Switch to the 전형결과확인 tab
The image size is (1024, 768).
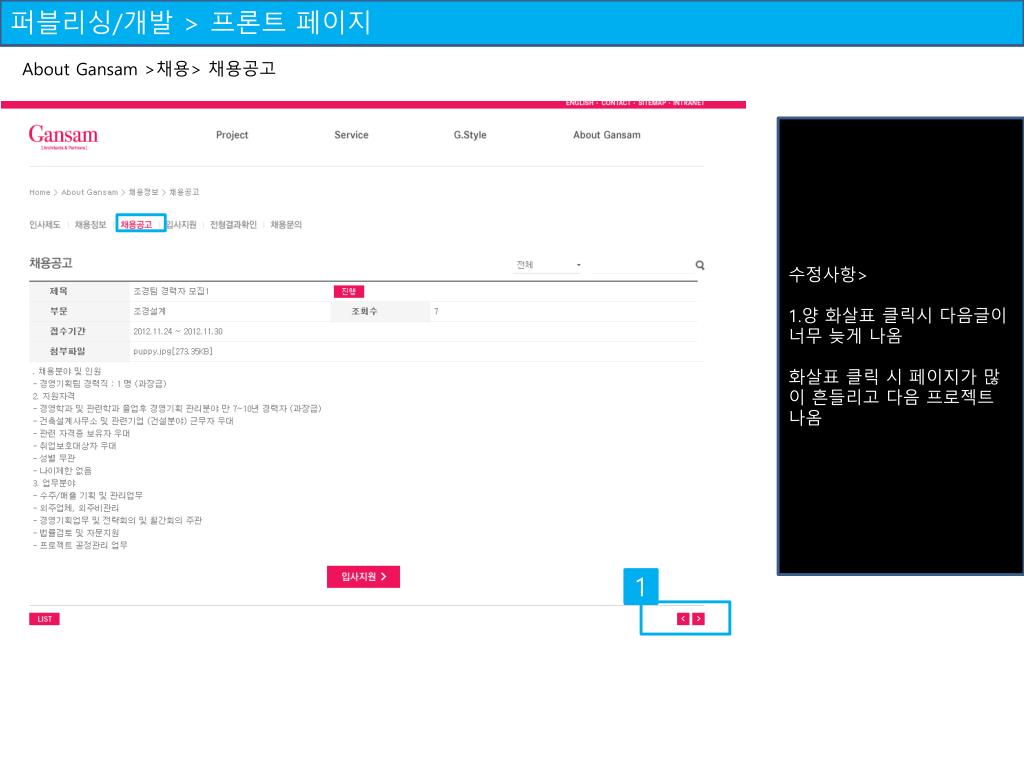click(x=233, y=225)
